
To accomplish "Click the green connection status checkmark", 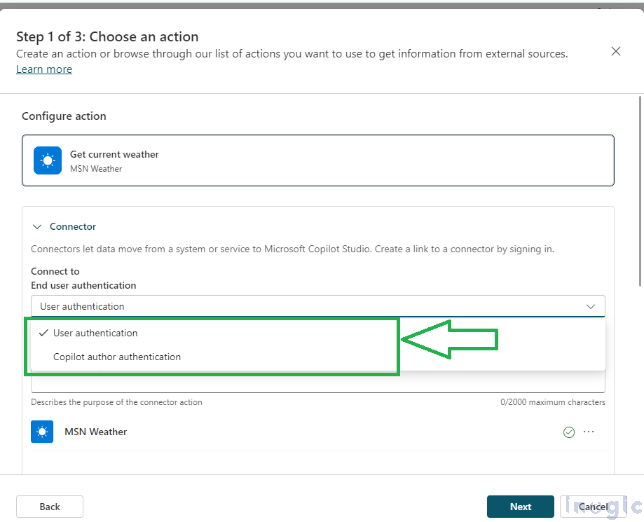I will [x=569, y=432].
